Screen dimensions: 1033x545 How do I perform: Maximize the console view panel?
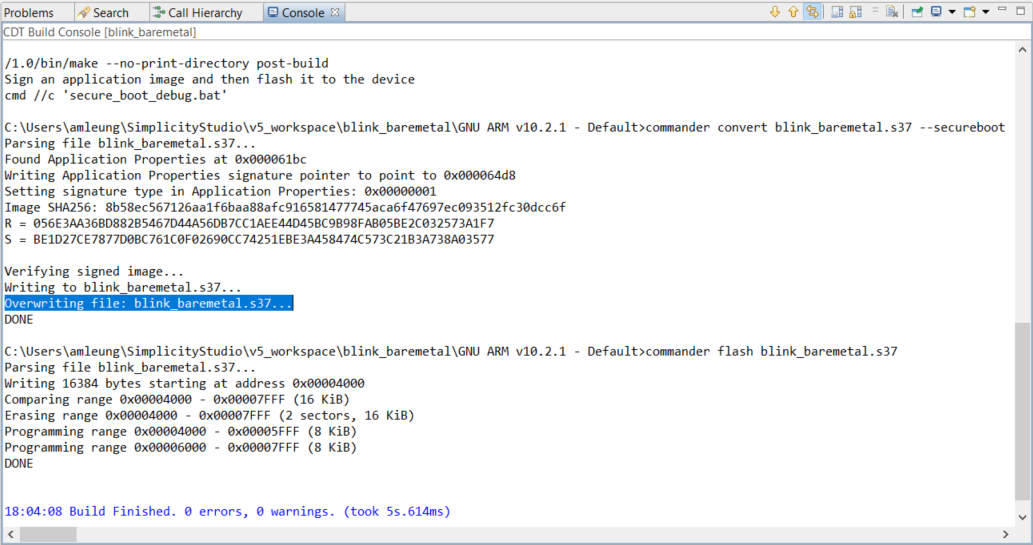(1020, 12)
